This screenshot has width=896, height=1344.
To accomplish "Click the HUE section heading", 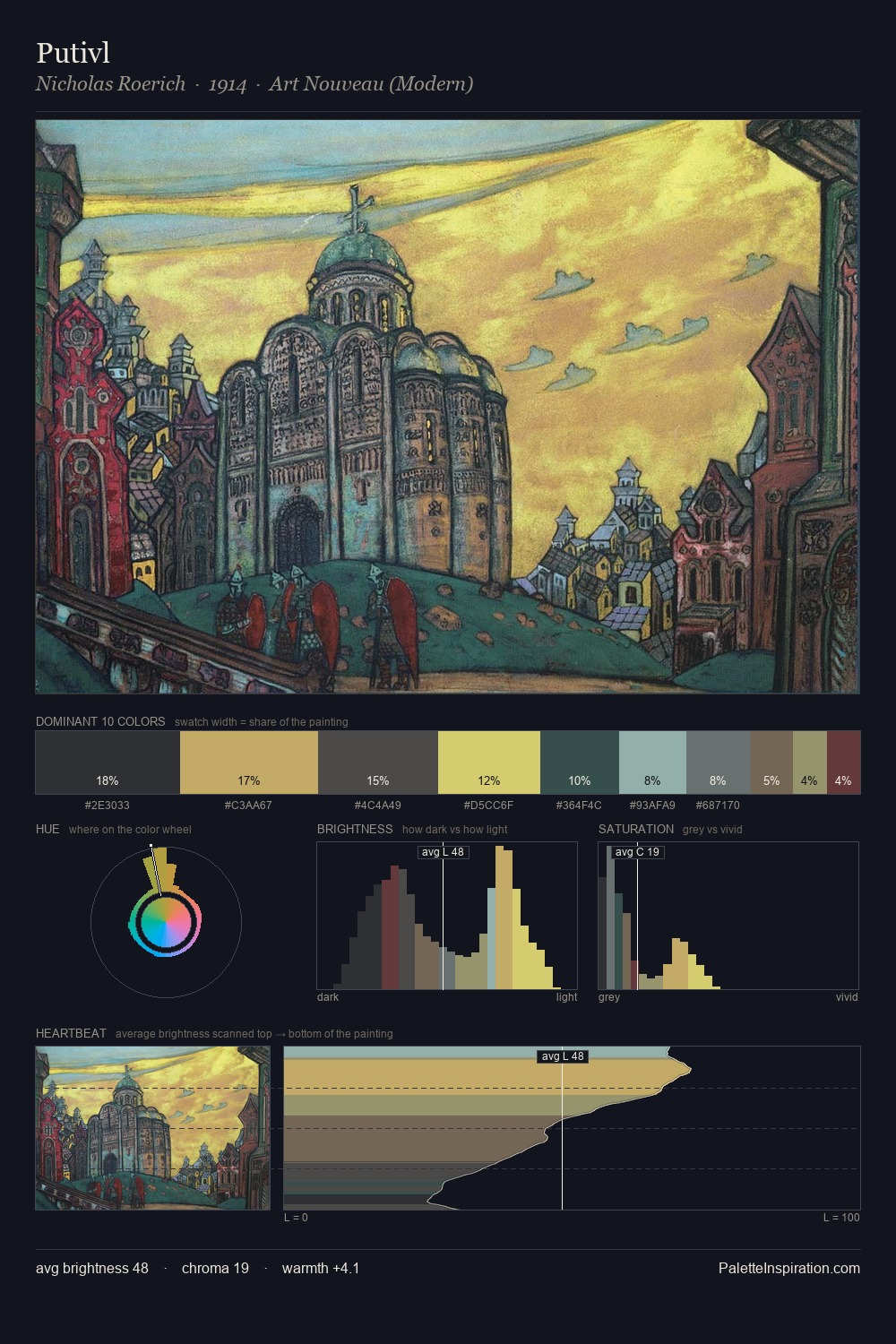I will tap(47, 829).
